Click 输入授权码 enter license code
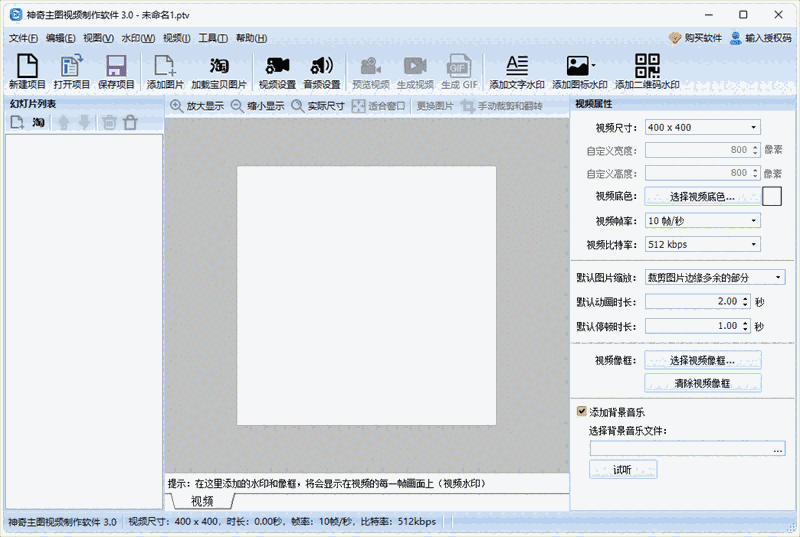 pos(761,38)
